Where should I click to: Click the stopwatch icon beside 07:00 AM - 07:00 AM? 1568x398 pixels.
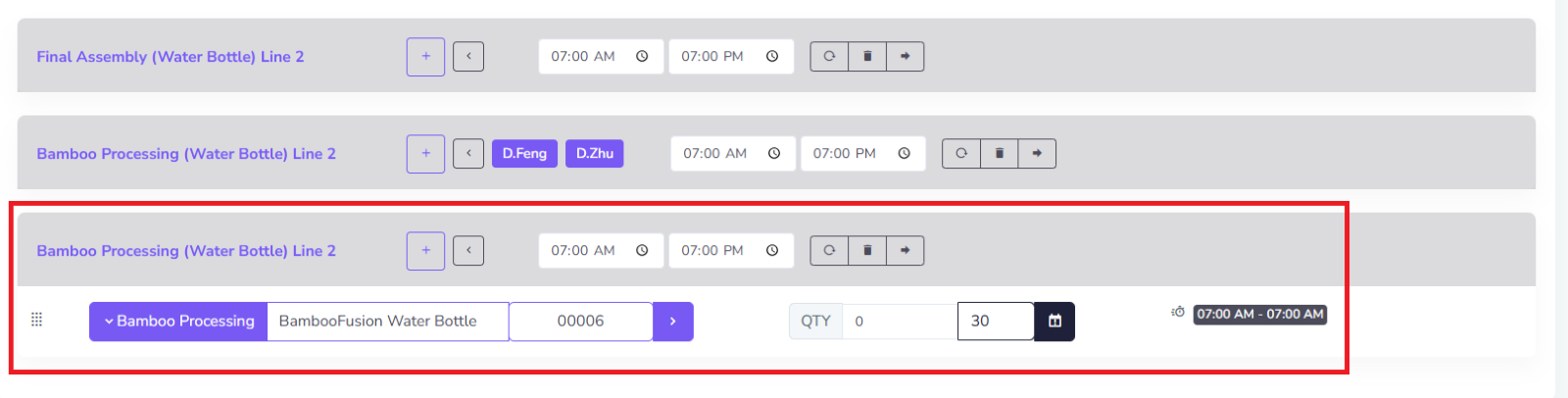pyautogui.click(x=1178, y=313)
